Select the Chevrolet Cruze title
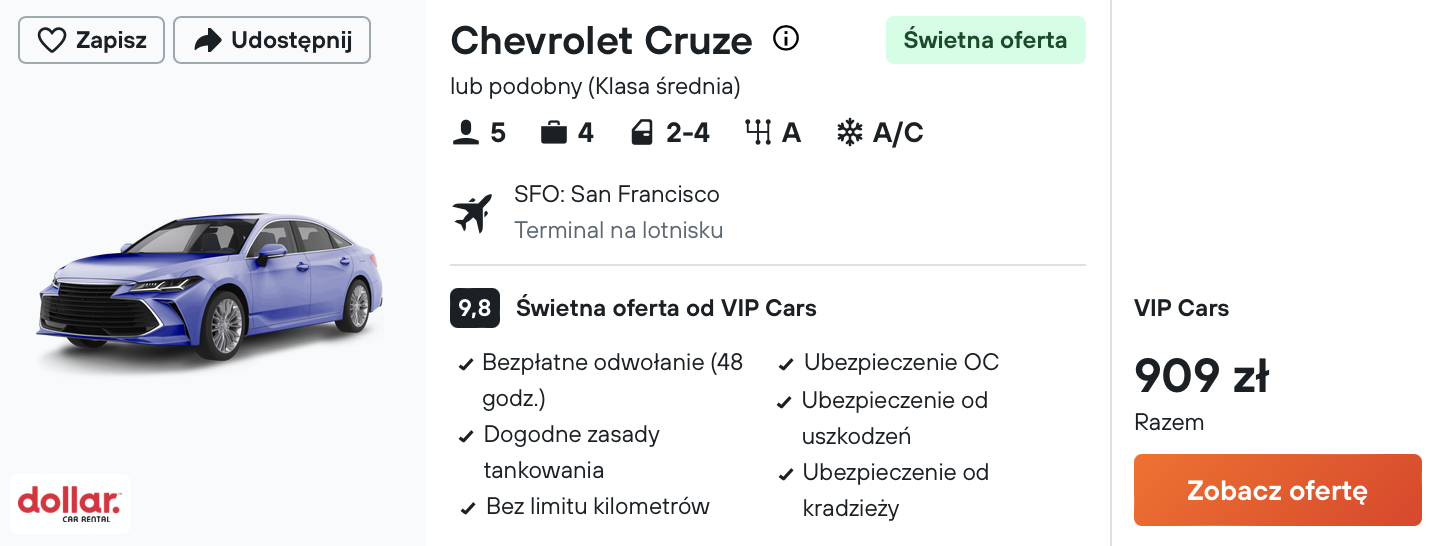The height and width of the screenshot is (546, 1436). pyautogui.click(x=601, y=40)
